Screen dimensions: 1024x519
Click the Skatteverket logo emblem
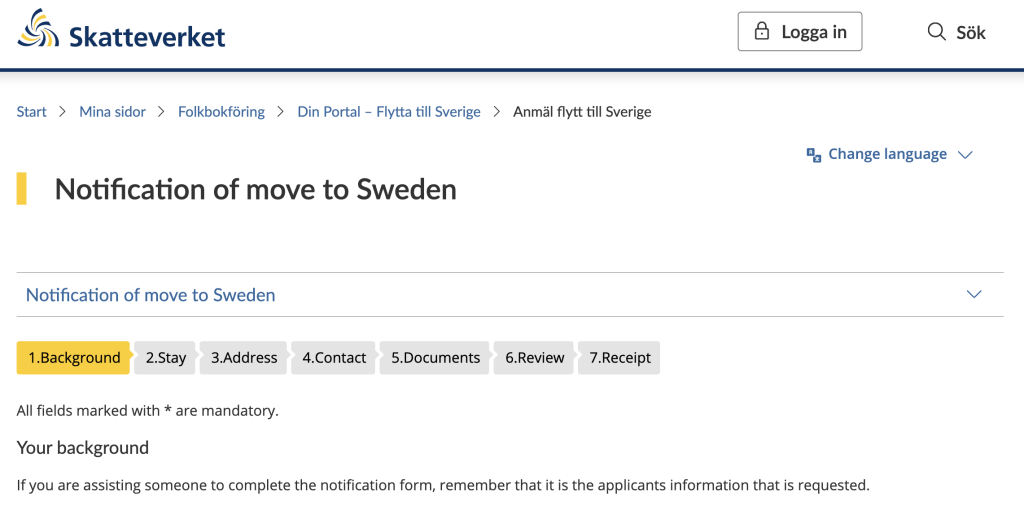pyautogui.click(x=39, y=30)
